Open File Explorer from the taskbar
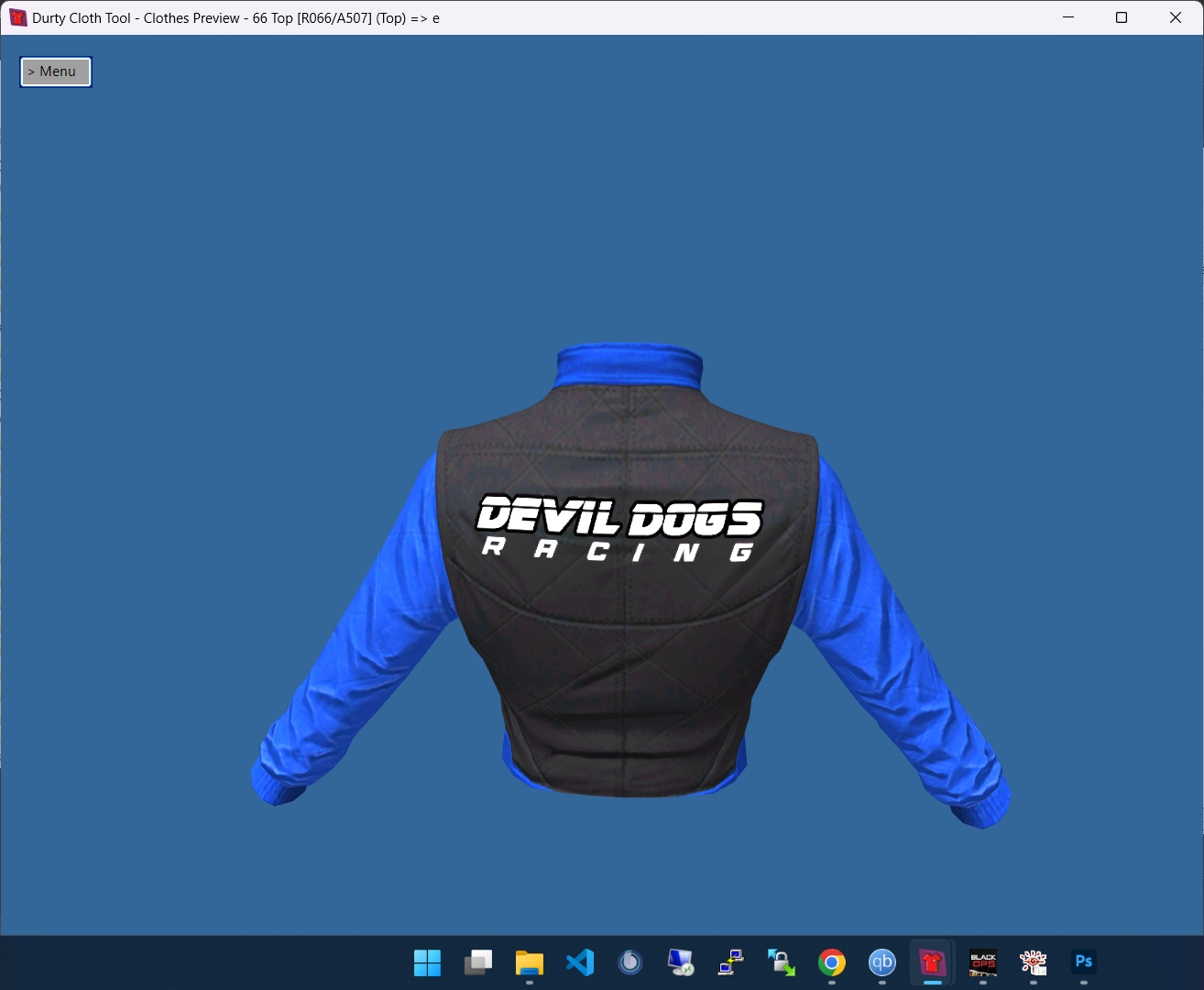1204x990 pixels. [530, 962]
